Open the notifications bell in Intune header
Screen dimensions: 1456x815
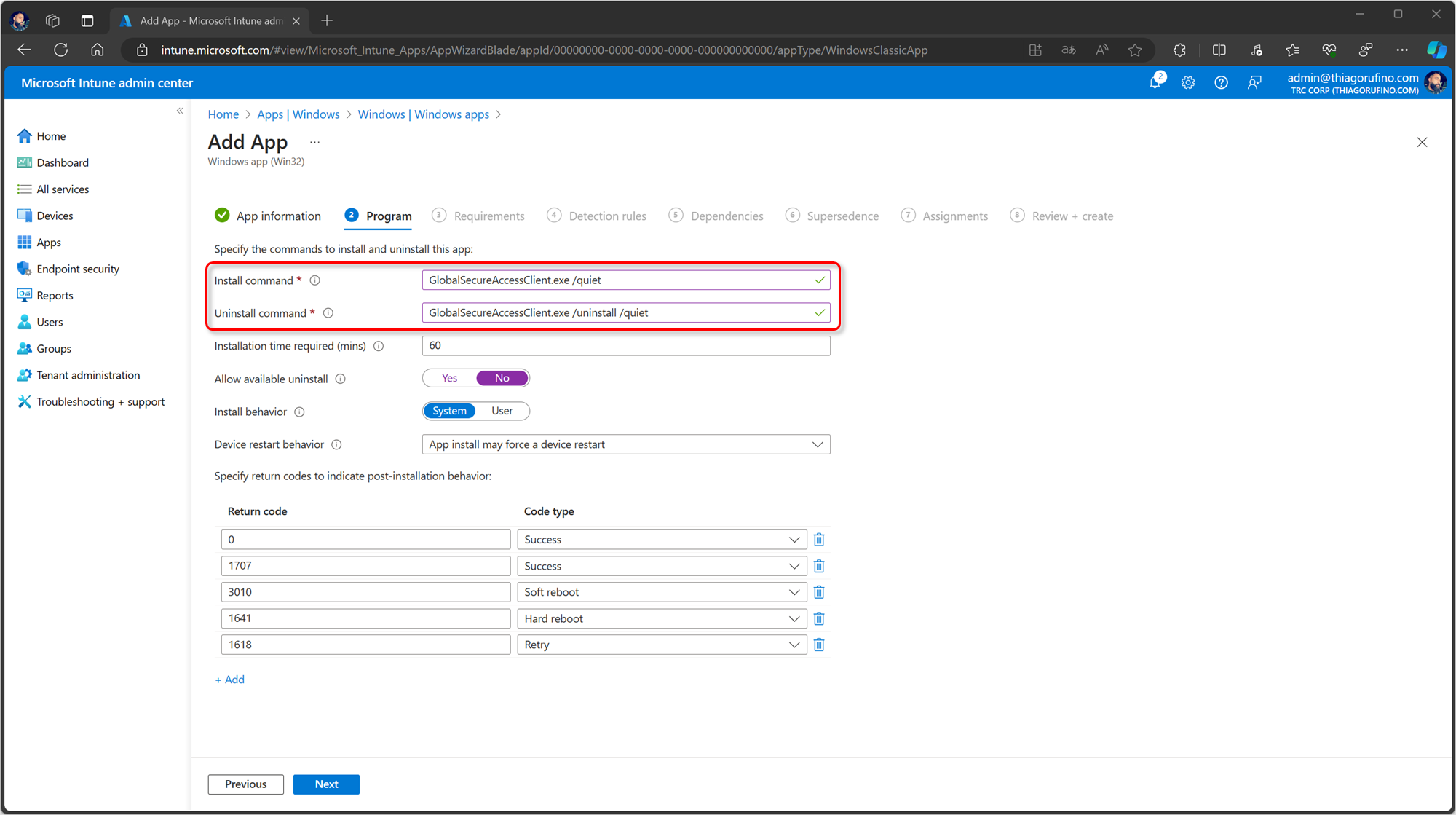pyautogui.click(x=1155, y=82)
